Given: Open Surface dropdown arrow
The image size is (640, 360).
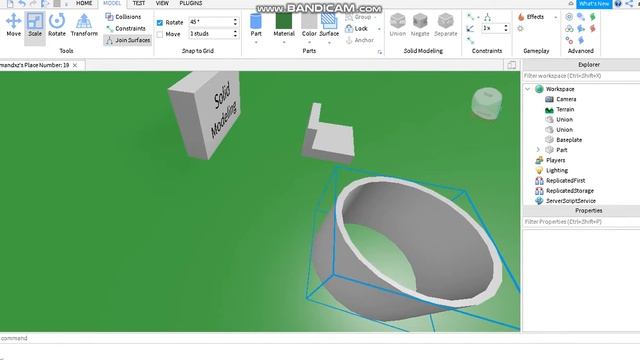Looking at the screenshot, I should [329, 42].
